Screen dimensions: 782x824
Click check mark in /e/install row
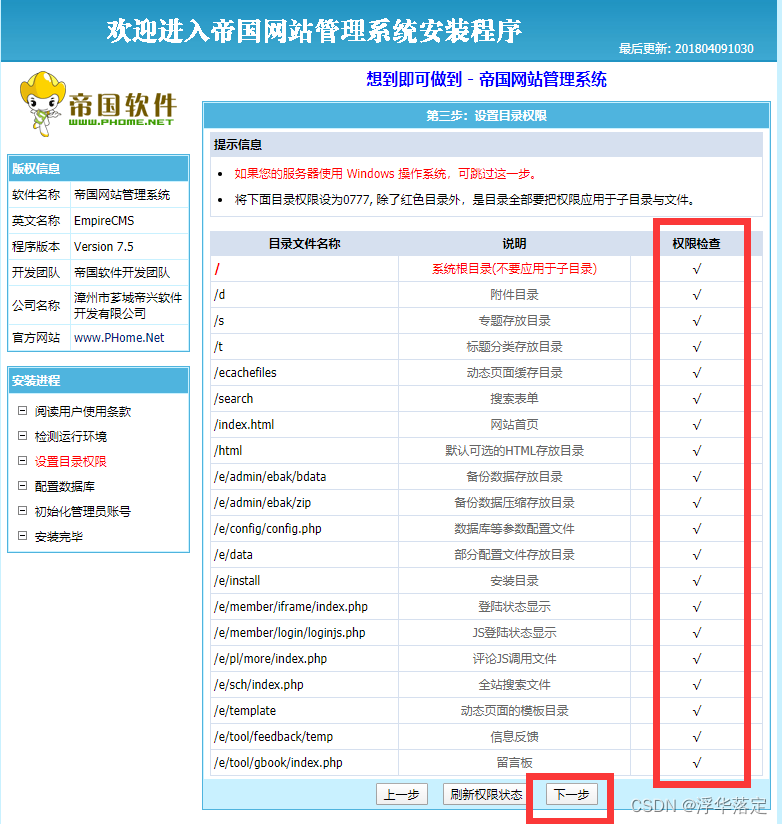coord(697,581)
